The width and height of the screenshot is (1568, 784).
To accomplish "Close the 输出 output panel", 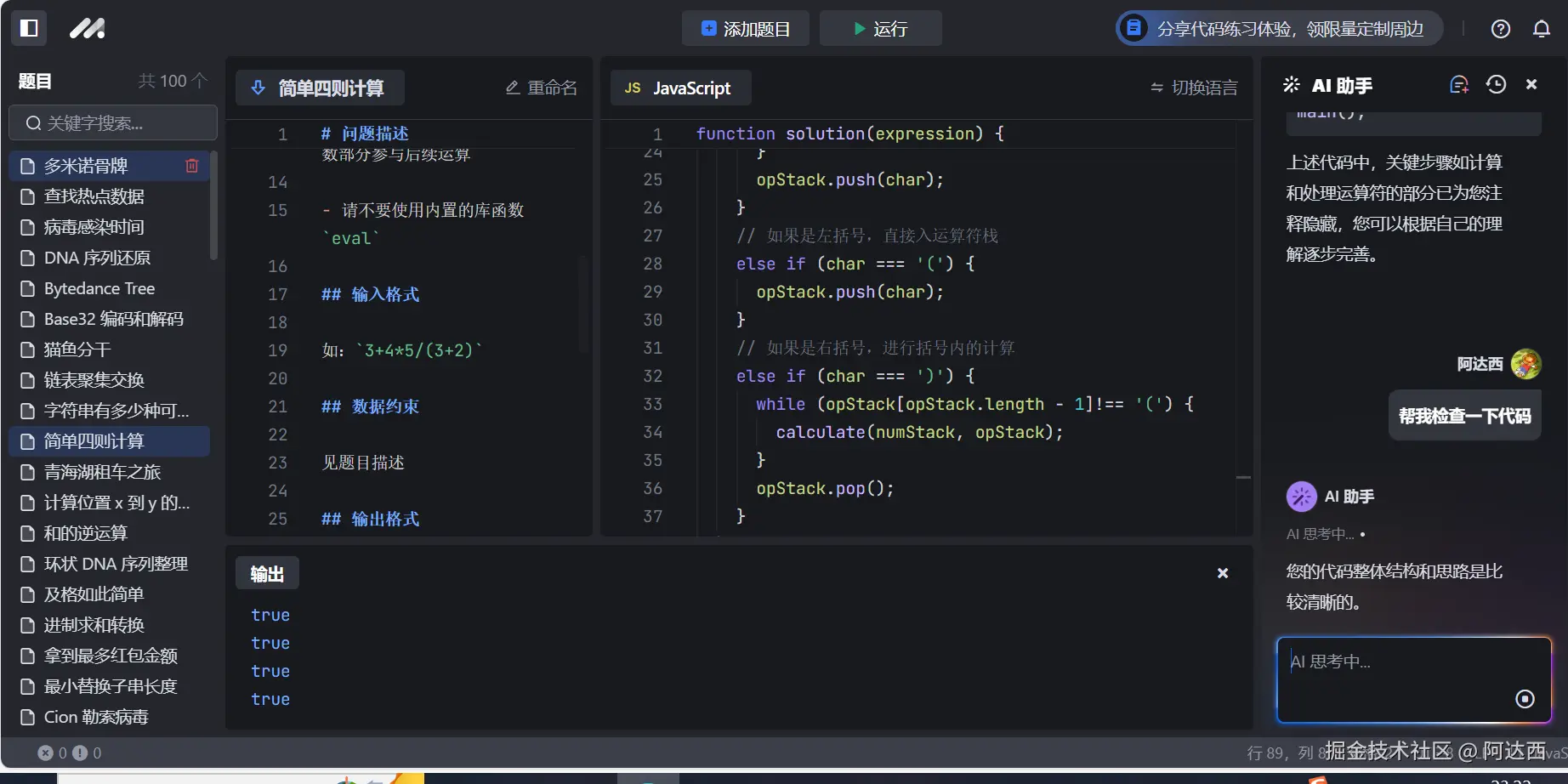I will click(x=1223, y=573).
